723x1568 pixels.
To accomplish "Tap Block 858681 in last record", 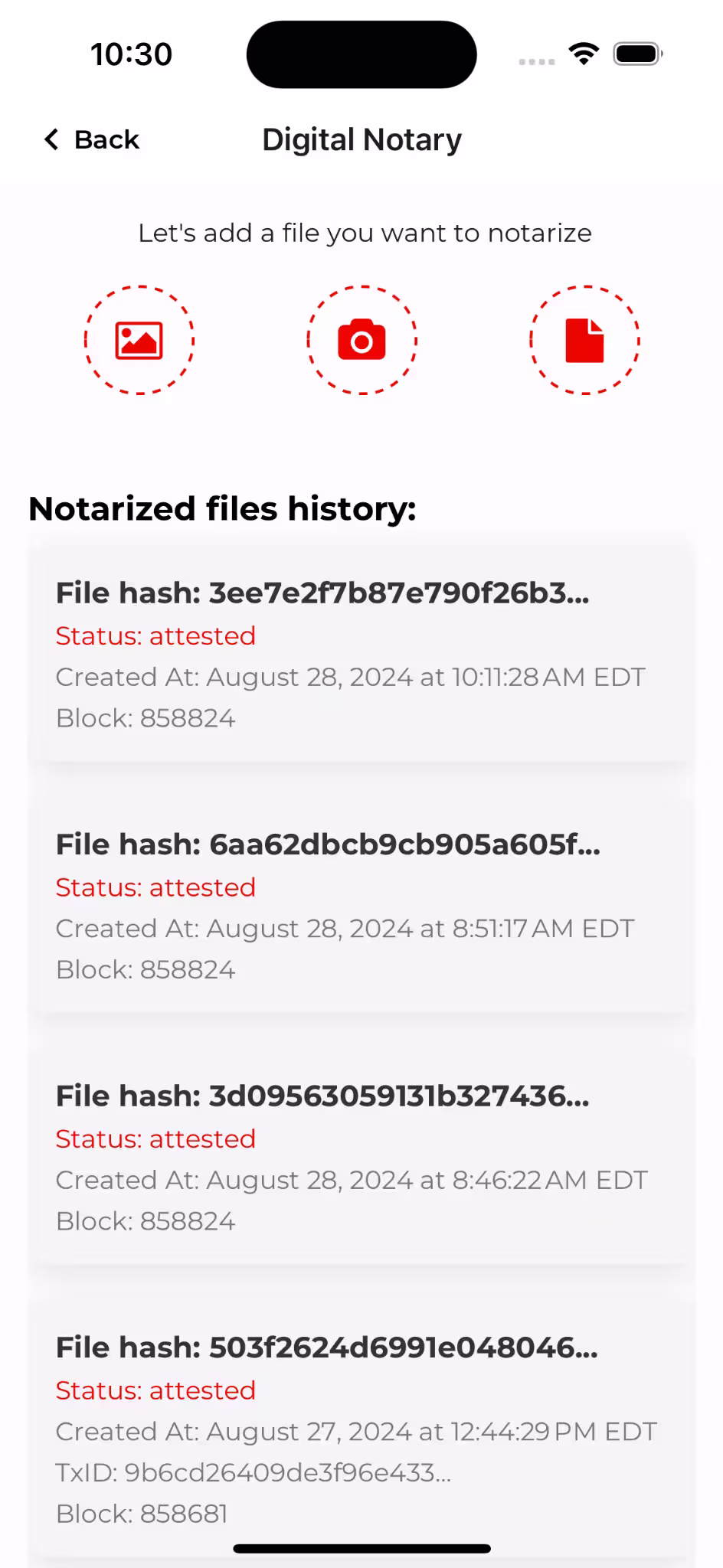I will [142, 1514].
